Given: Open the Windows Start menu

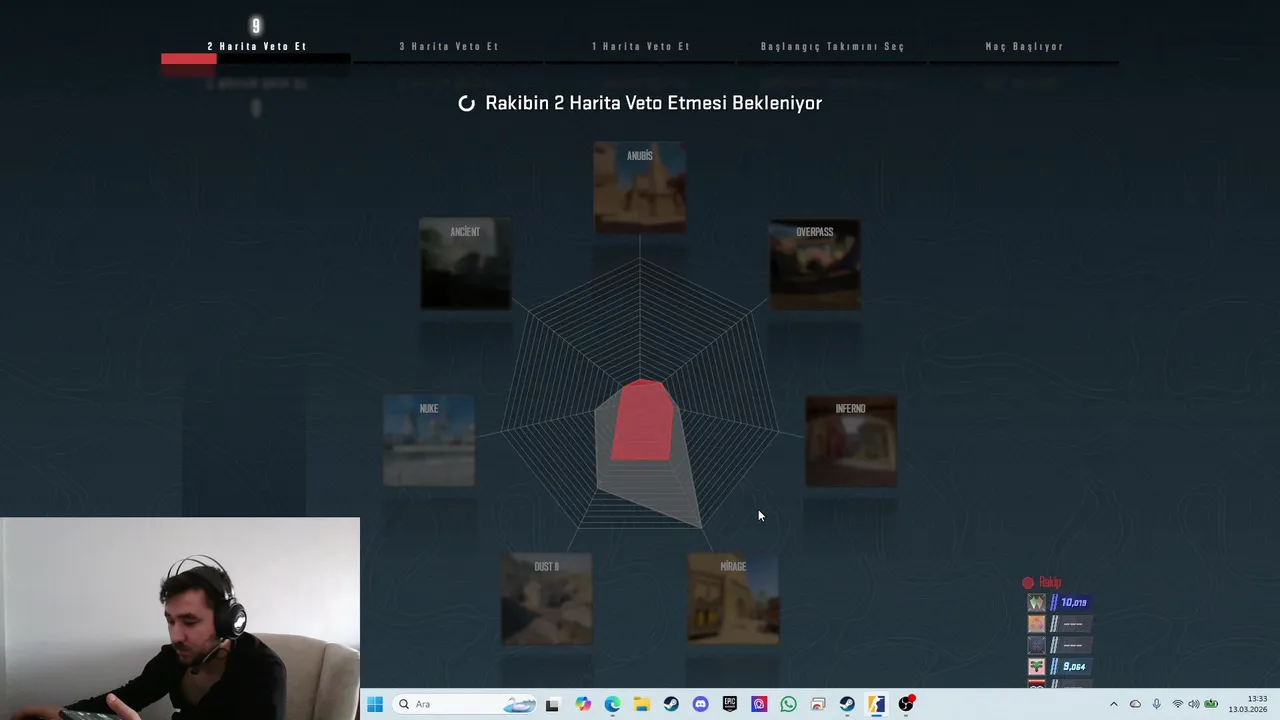Looking at the screenshot, I should [375, 704].
